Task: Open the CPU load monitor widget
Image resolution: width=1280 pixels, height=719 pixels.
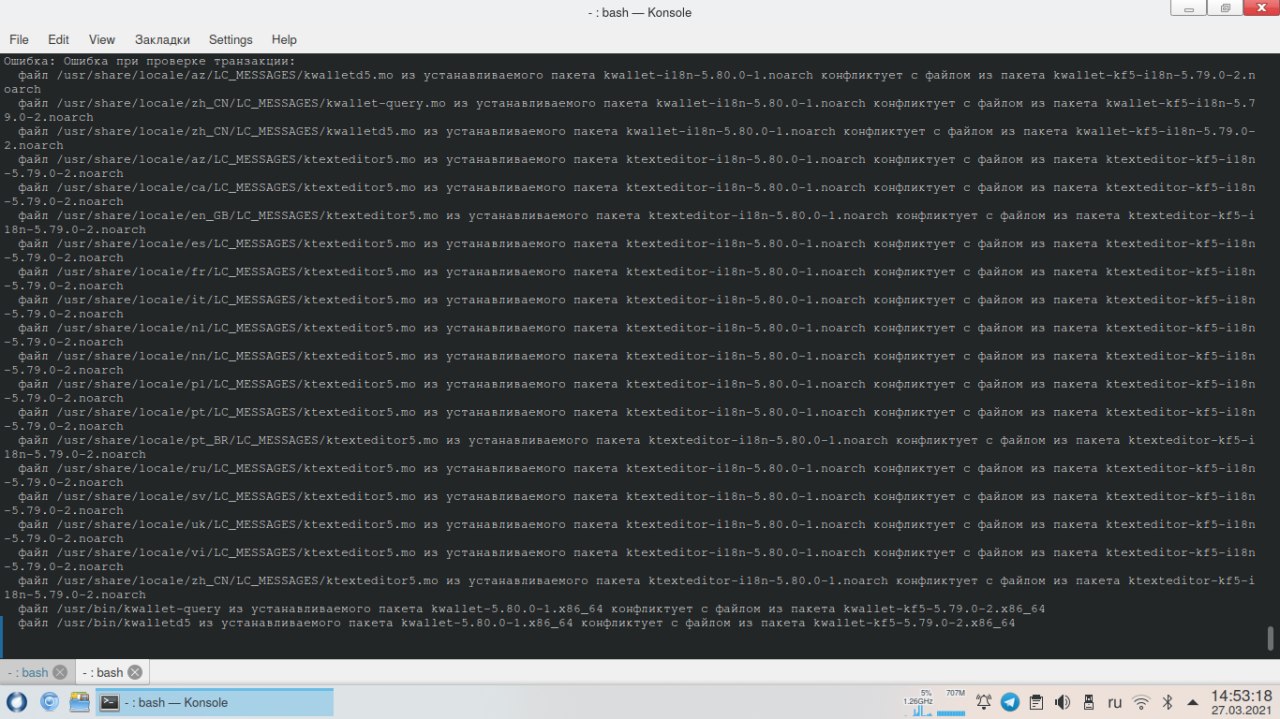Action: 919,702
